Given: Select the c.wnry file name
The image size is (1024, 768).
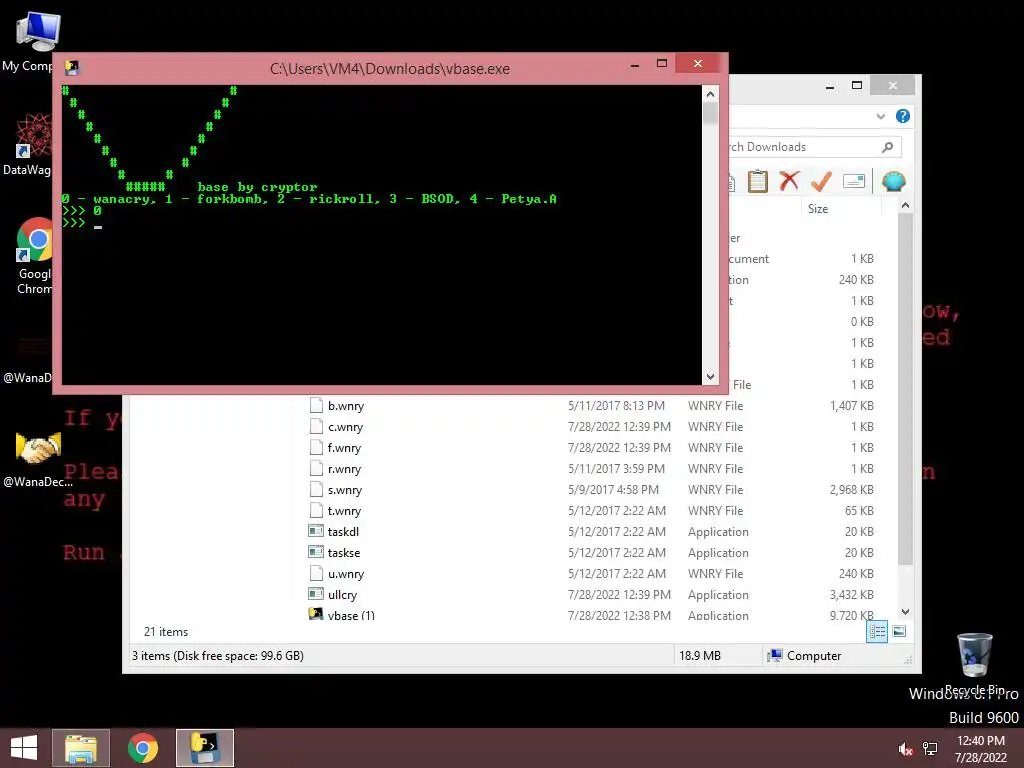Looking at the screenshot, I should 345,426.
